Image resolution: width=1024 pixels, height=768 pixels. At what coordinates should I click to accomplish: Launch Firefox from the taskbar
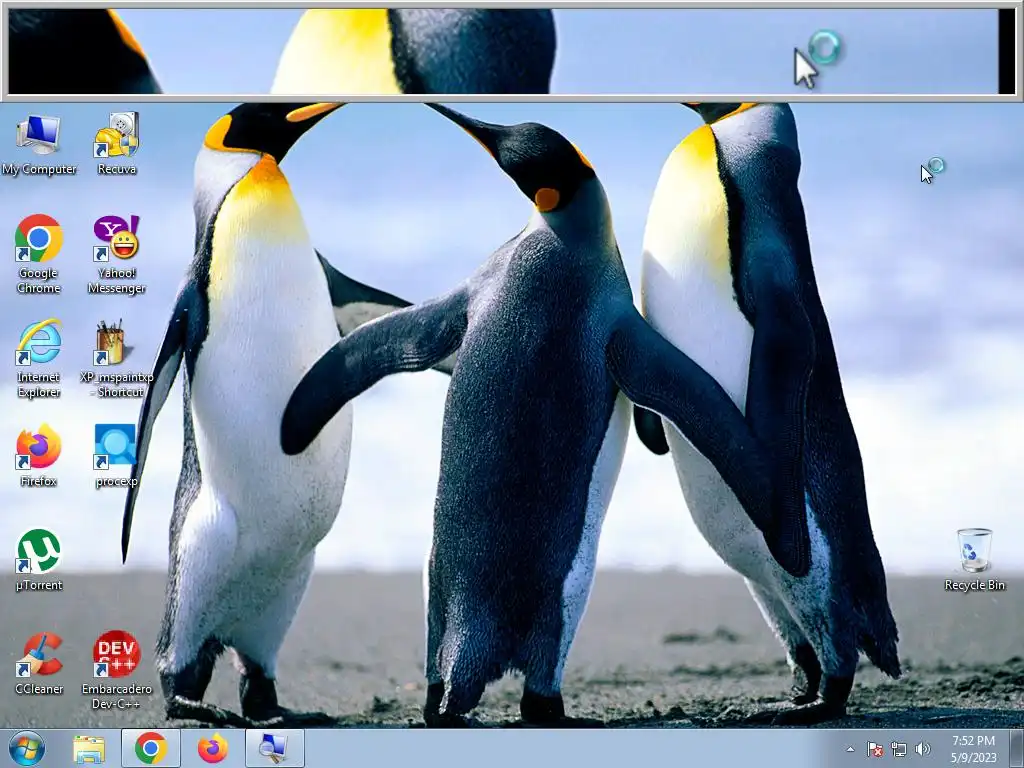(x=212, y=748)
